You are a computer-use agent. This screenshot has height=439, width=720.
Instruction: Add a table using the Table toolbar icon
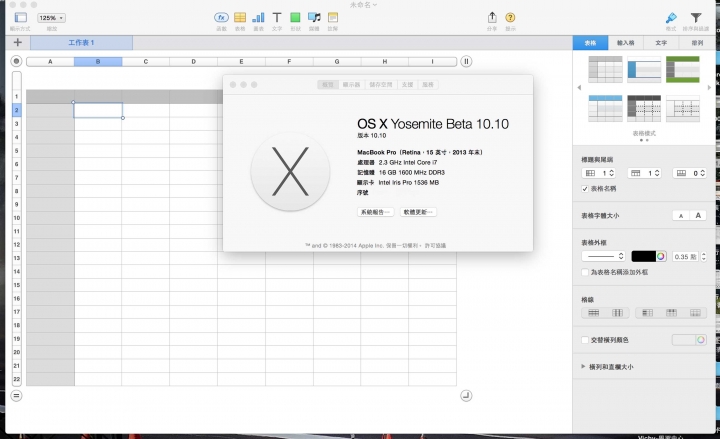[240, 17]
